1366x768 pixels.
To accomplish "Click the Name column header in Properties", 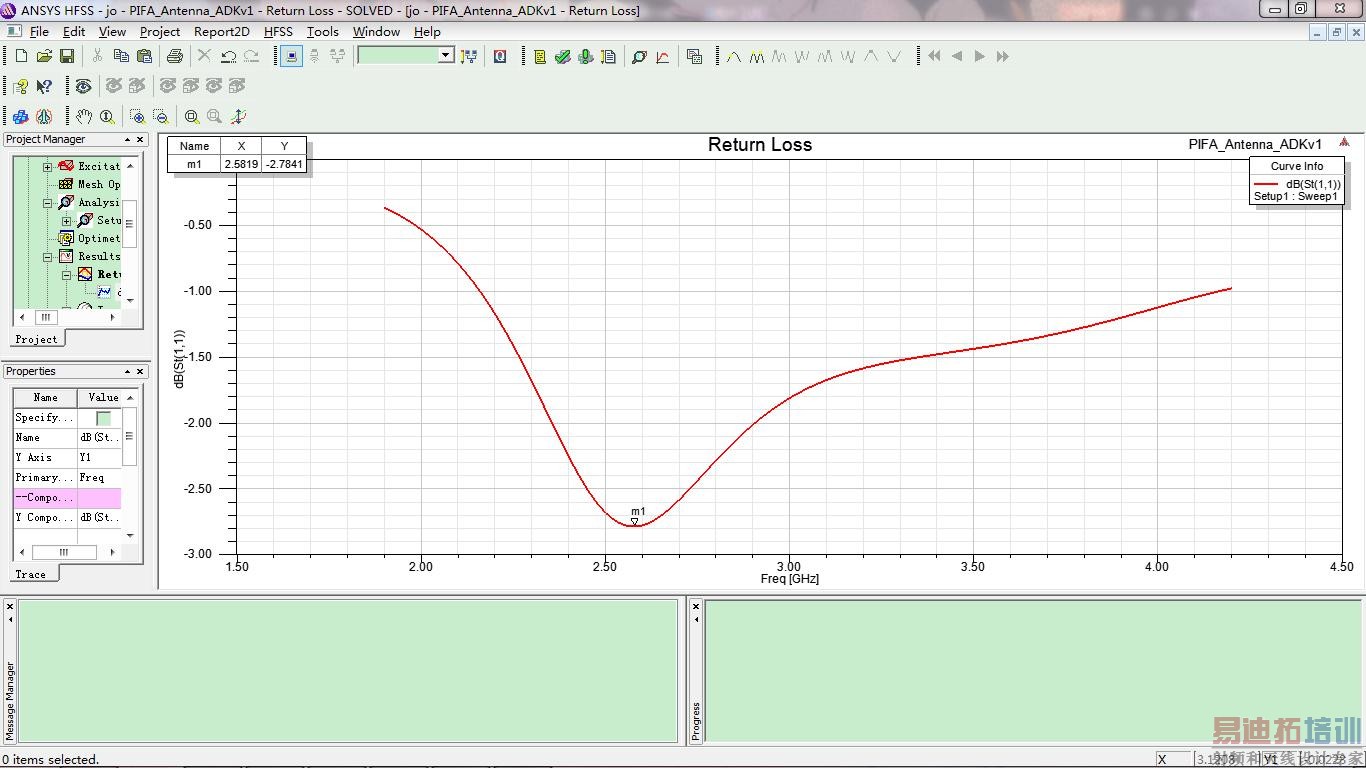I will pos(45,397).
